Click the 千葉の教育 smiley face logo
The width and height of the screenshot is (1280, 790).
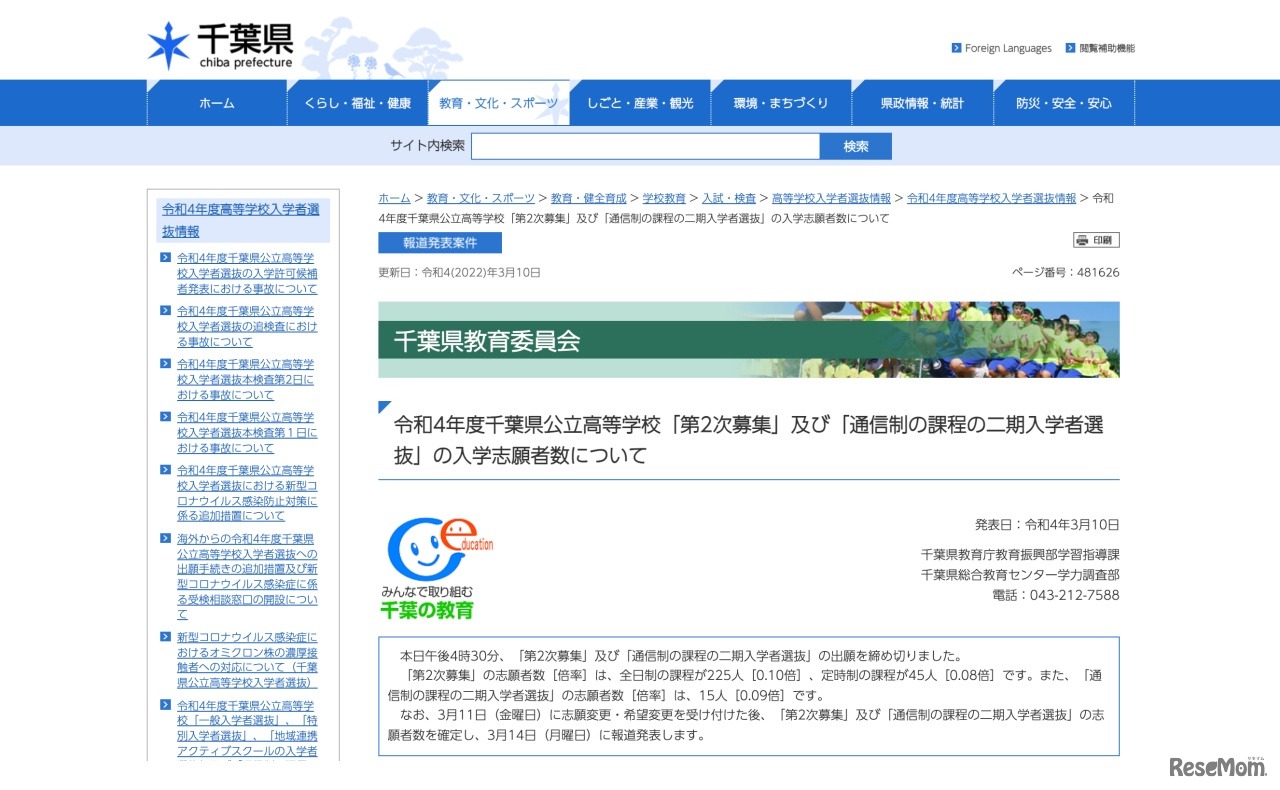[436, 568]
